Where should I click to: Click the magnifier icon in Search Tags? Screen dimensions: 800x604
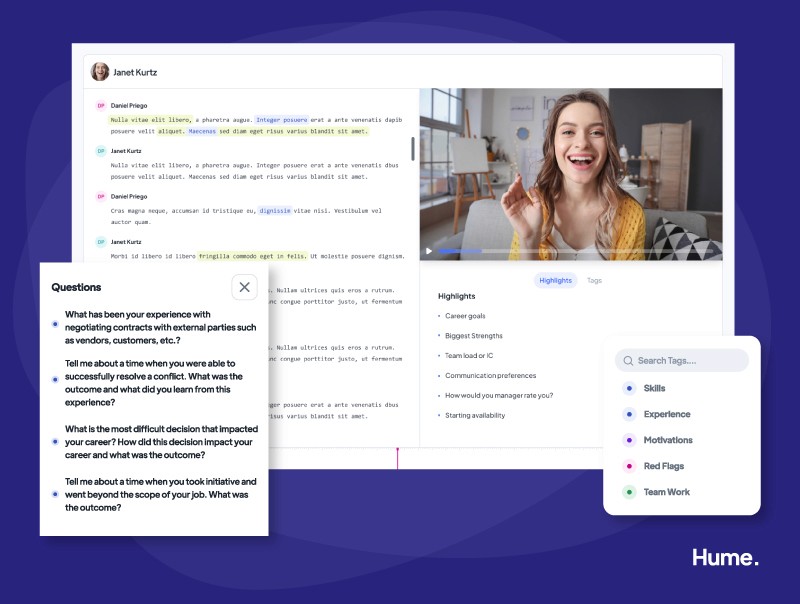[628, 361]
